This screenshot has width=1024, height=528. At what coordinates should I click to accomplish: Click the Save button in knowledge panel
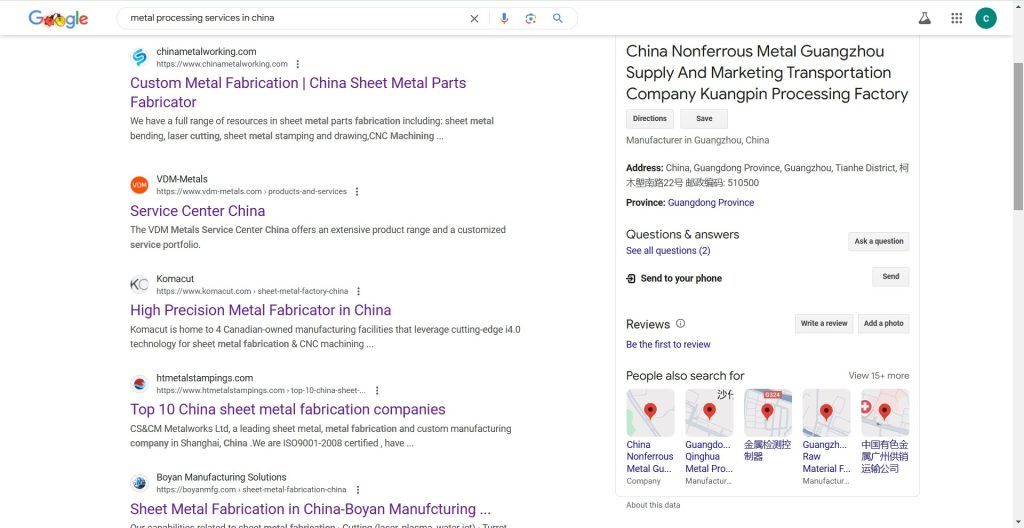point(704,119)
